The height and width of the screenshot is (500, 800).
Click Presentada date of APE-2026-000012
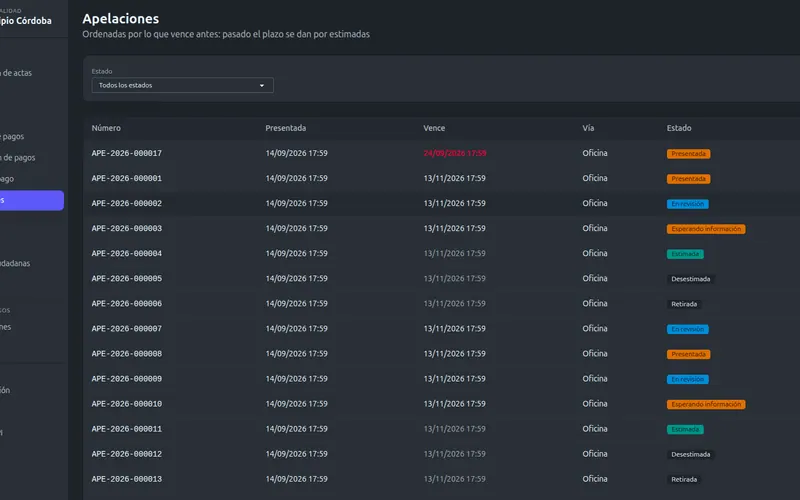(296, 454)
